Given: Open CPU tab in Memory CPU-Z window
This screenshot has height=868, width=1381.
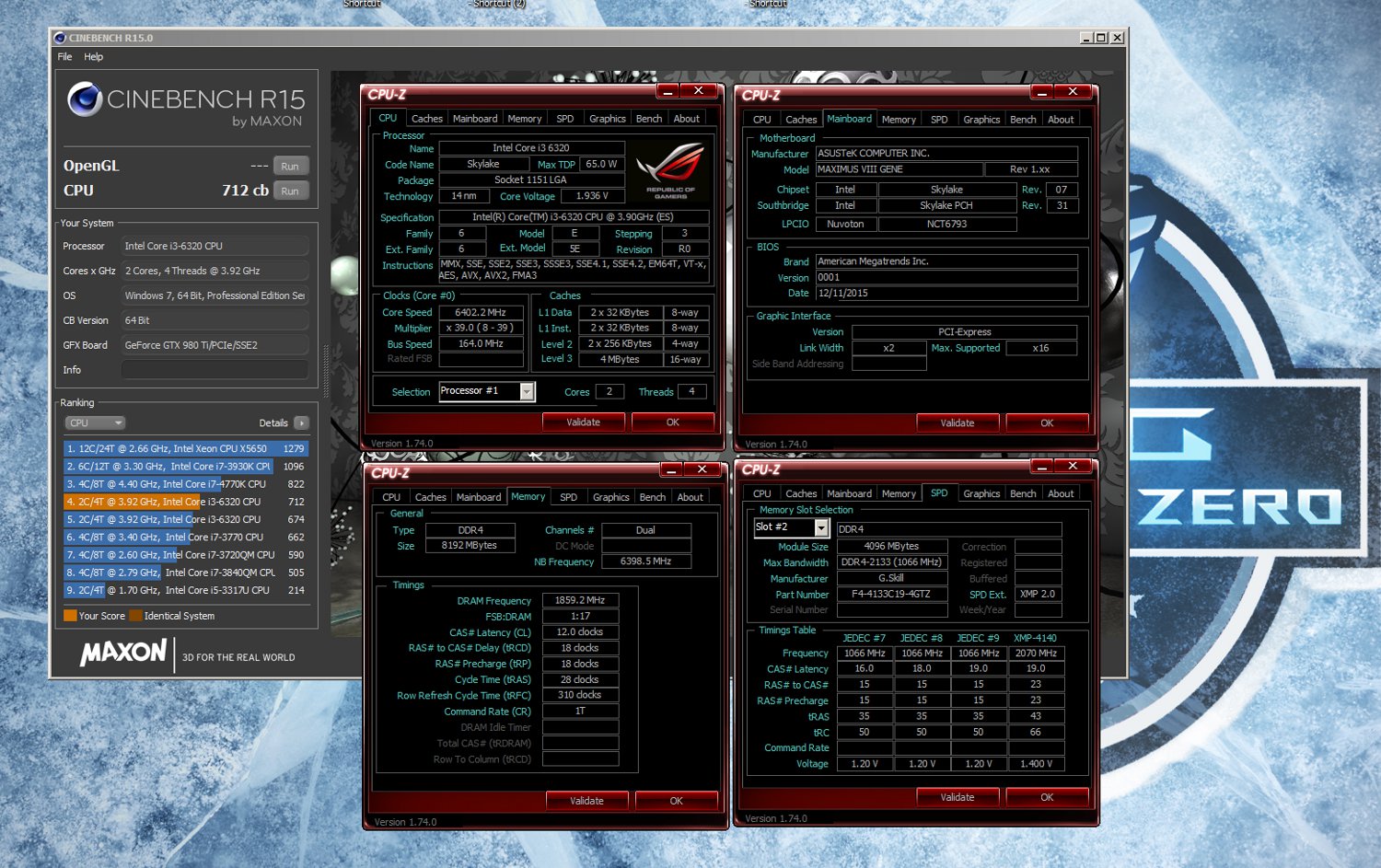Looking at the screenshot, I should coord(391,497).
